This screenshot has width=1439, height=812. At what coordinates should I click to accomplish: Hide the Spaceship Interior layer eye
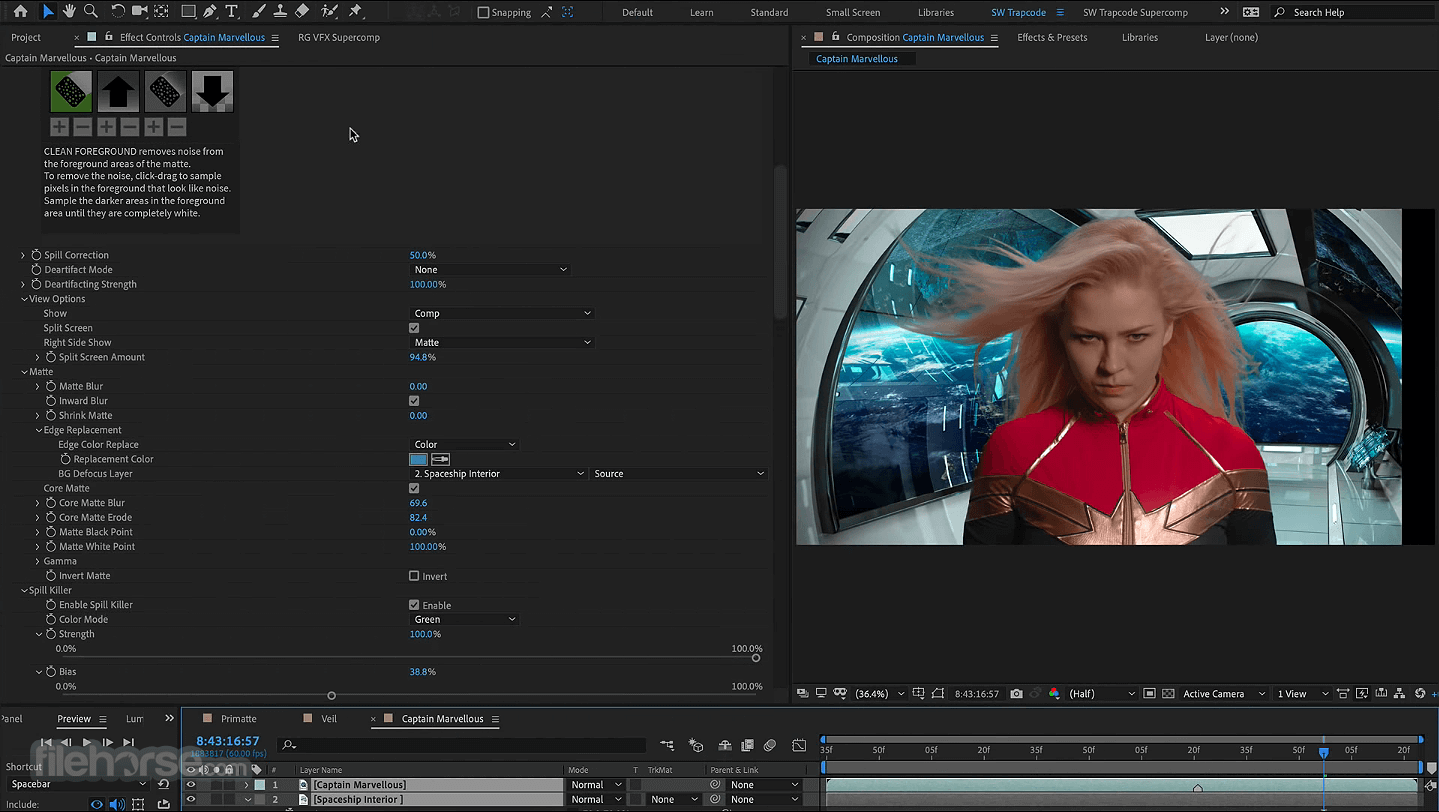pos(190,799)
